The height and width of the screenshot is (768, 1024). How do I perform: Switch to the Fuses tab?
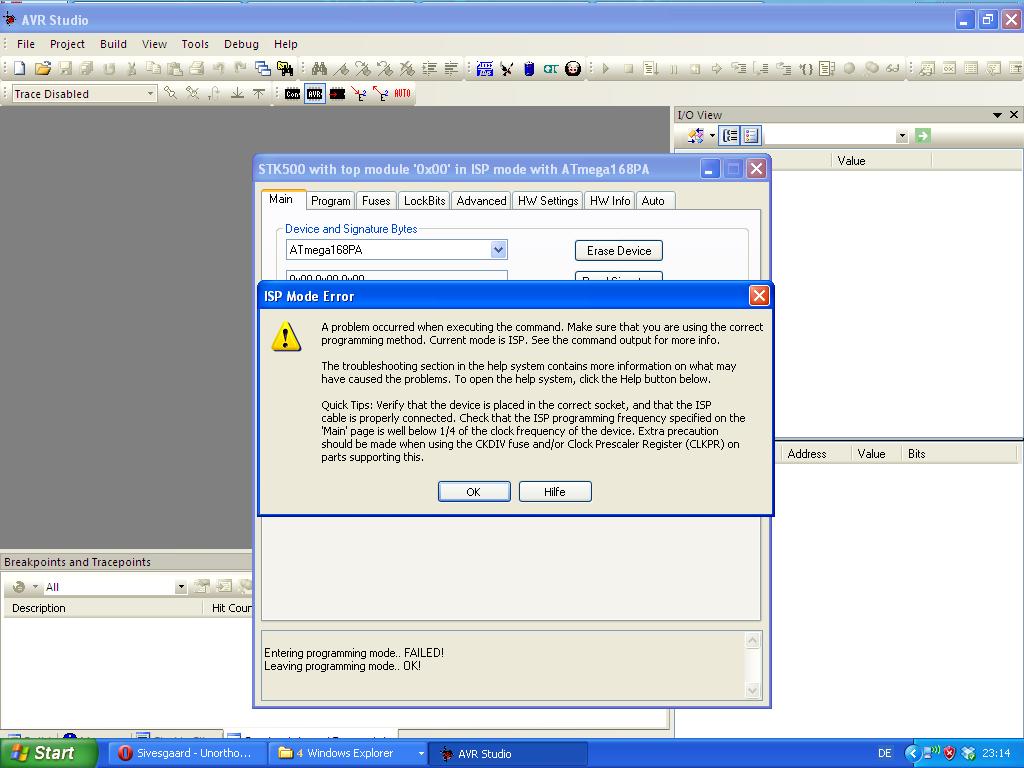point(376,200)
